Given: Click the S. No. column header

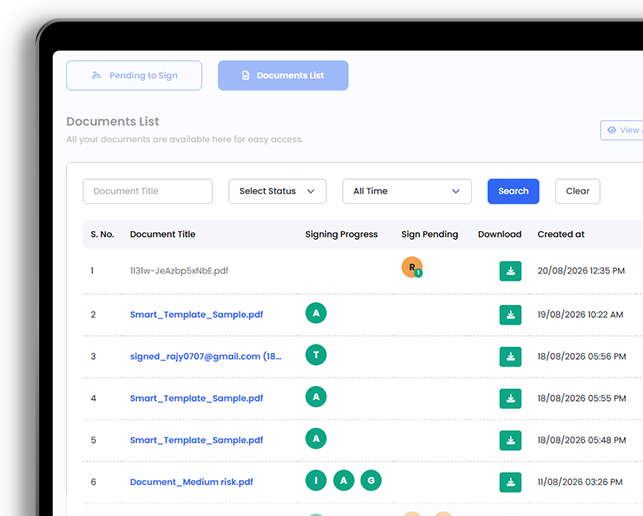Looking at the screenshot, I should 102,234.
